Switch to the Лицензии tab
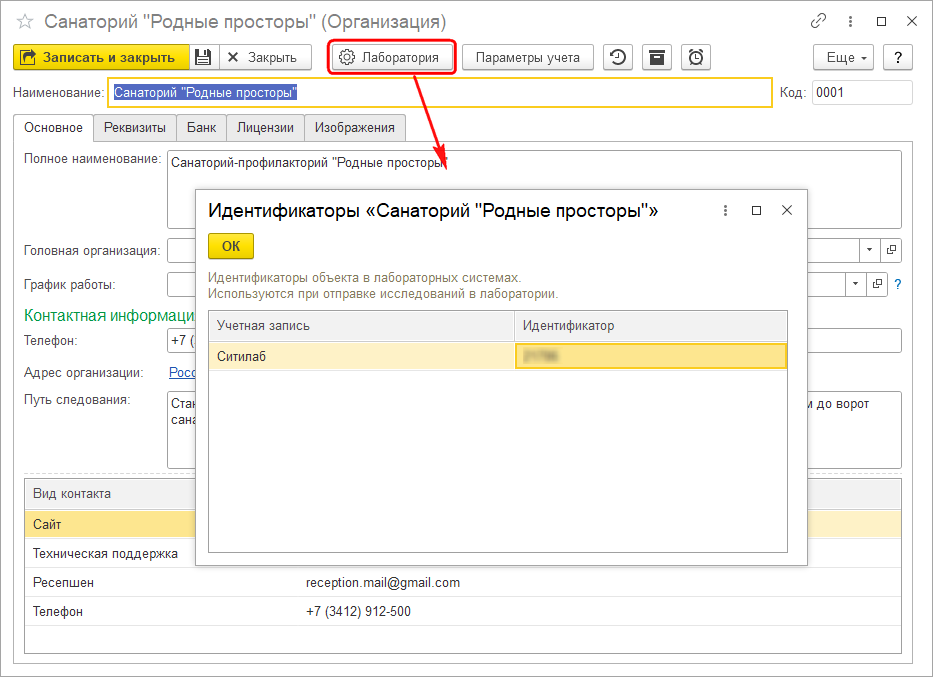933x677 pixels. pyautogui.click(x=265, y=127)
